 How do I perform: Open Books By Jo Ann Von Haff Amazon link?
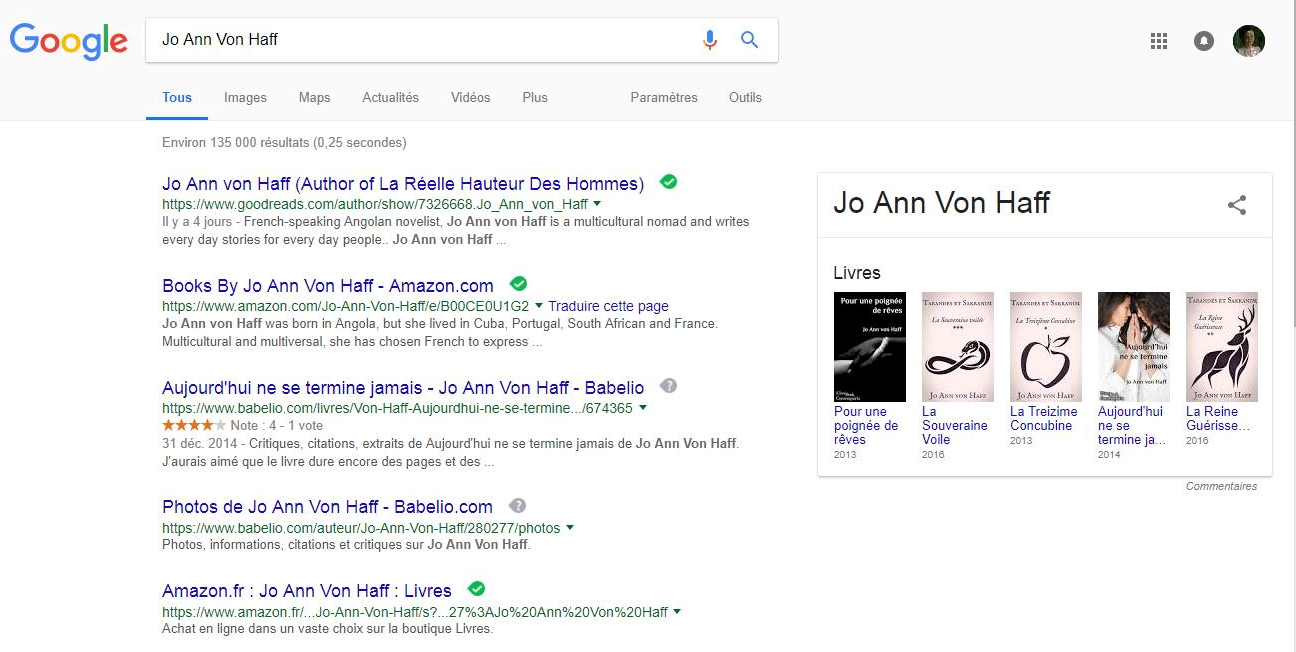(x=328, y=286)
